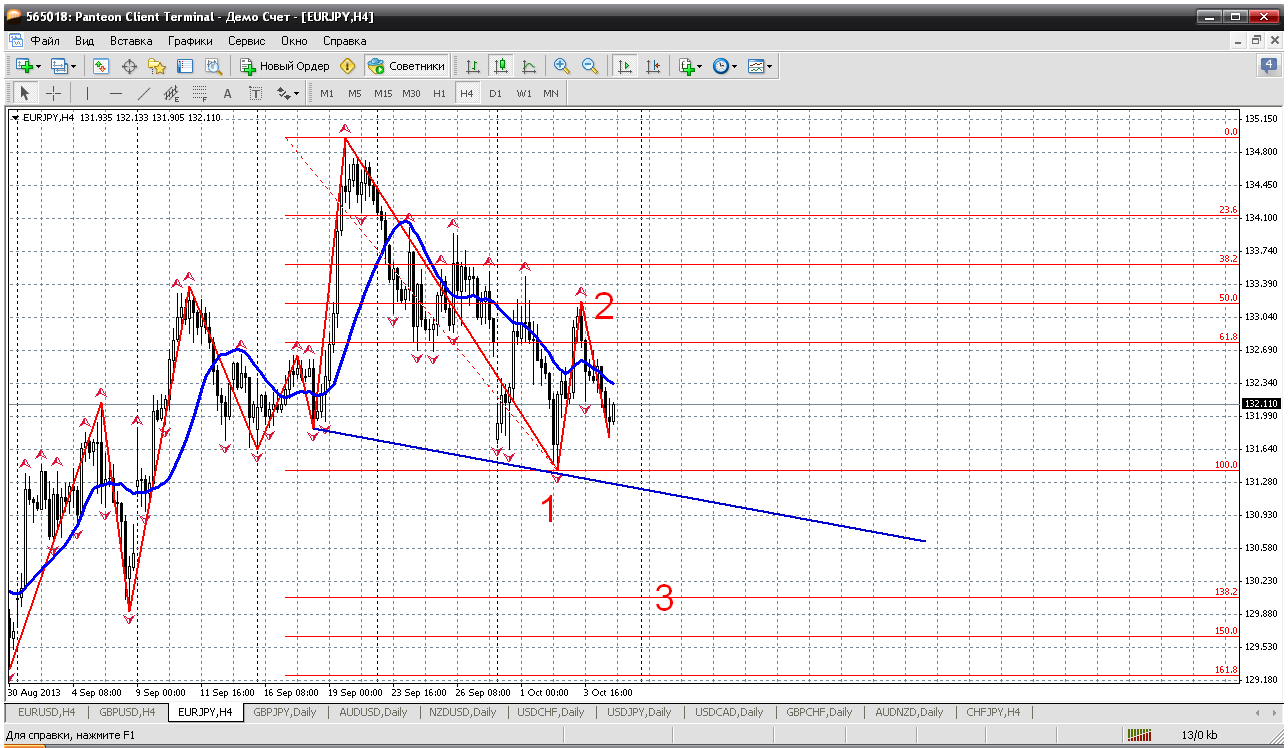Open the Navigator favorites icon
1288x748 pixels.
pyautogui.click(x=157, y=66)
